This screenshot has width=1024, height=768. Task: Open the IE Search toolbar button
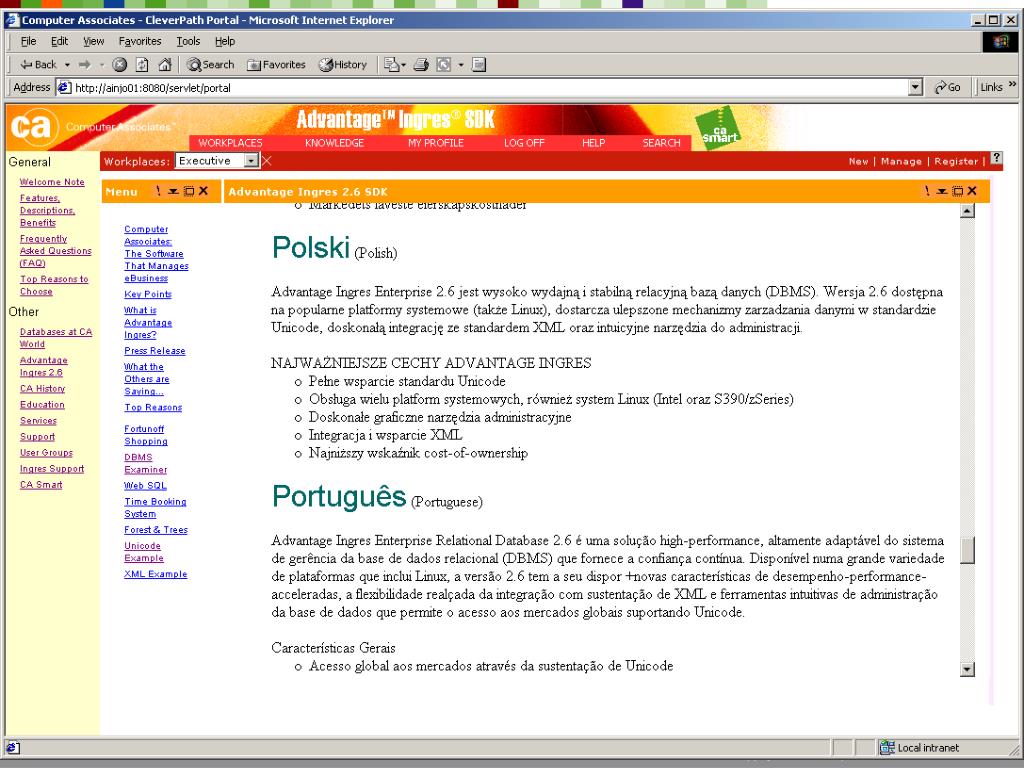point(210,65)
